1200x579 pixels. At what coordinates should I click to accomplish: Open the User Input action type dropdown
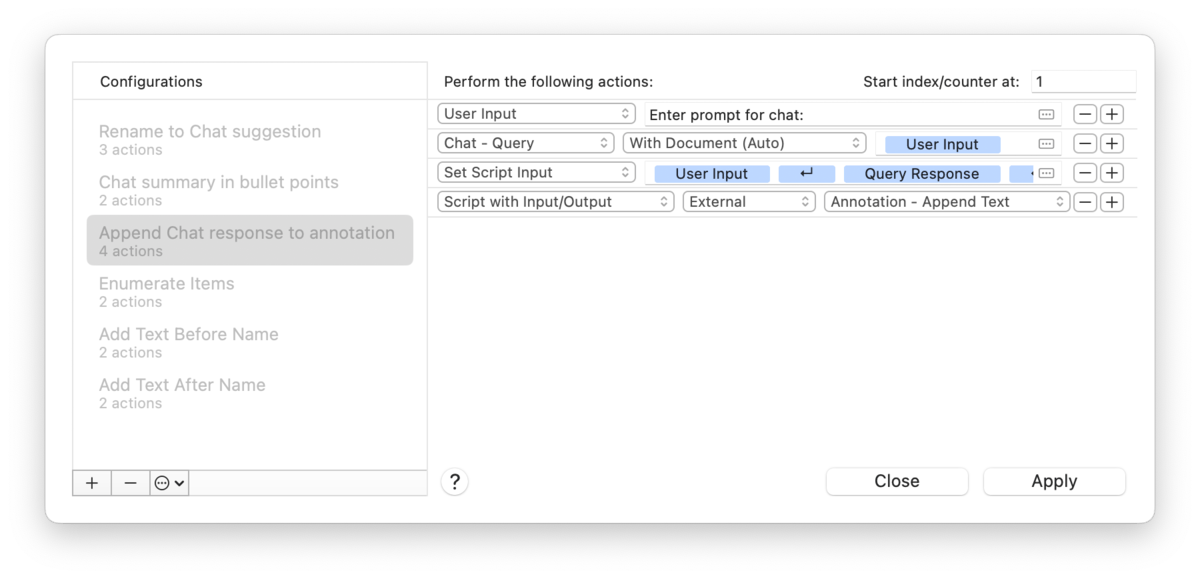pyautogui.click(x=536, y=114)
